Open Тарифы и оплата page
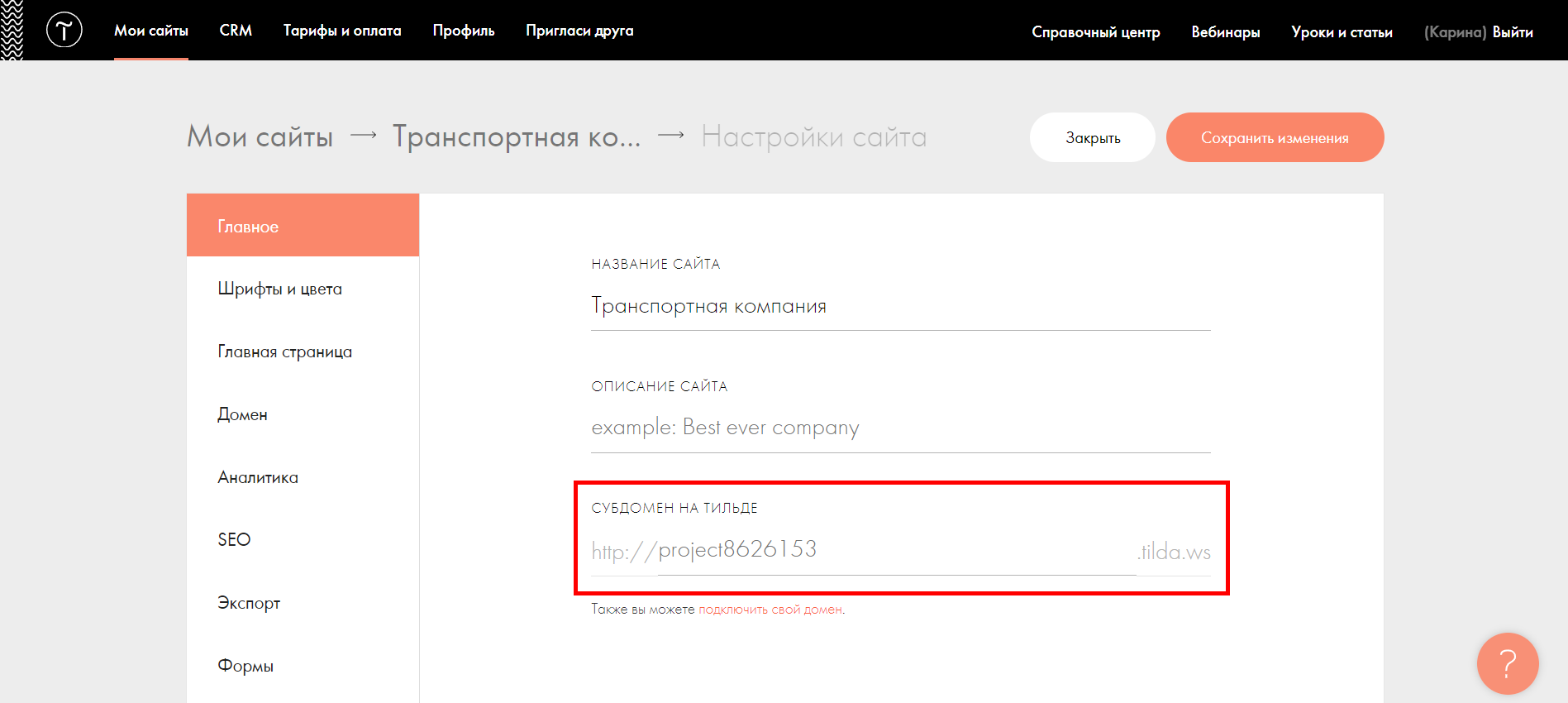This screenshot has height=703, width=1568. (x=342, y=31)
